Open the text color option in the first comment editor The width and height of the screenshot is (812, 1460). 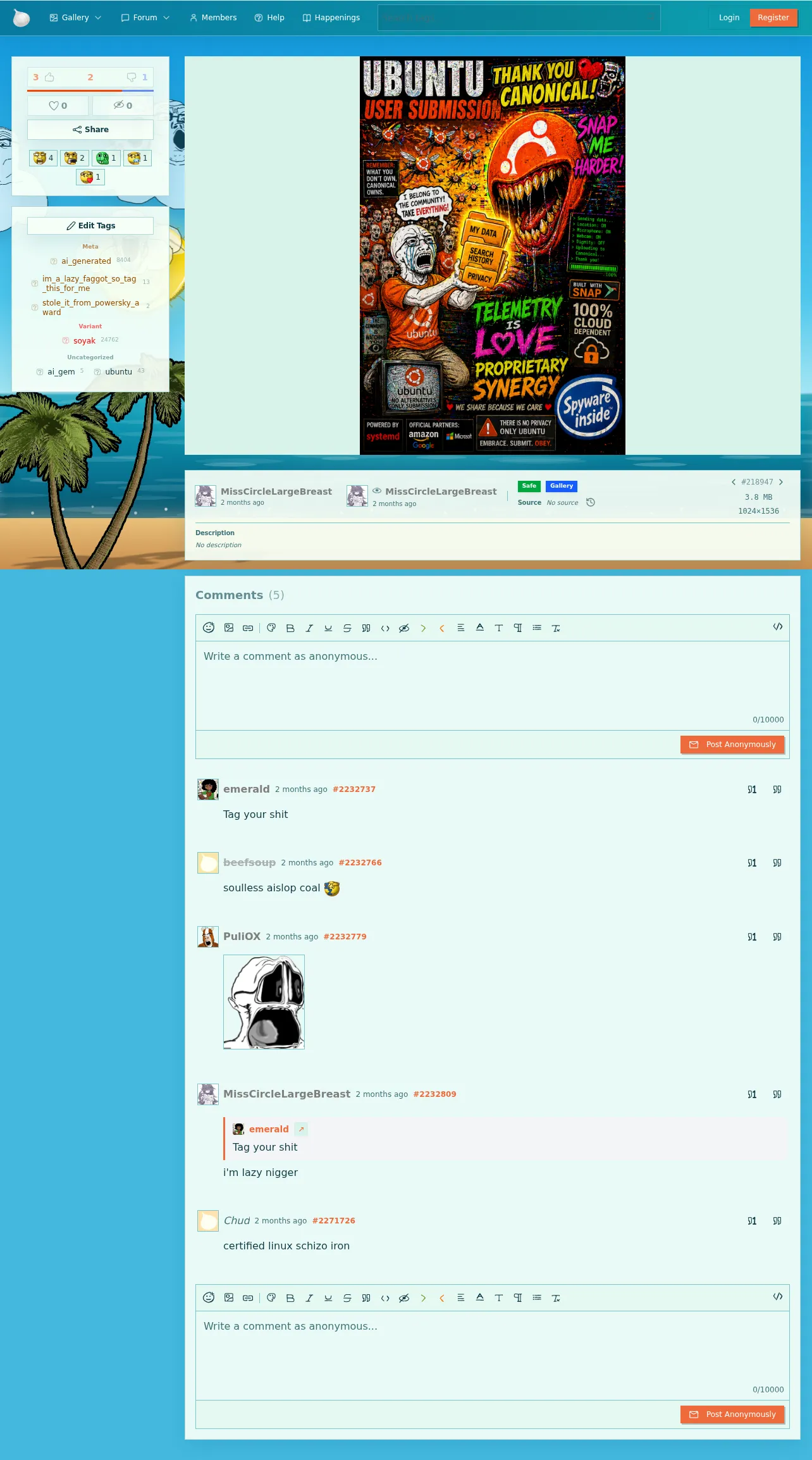pos(480,628)
